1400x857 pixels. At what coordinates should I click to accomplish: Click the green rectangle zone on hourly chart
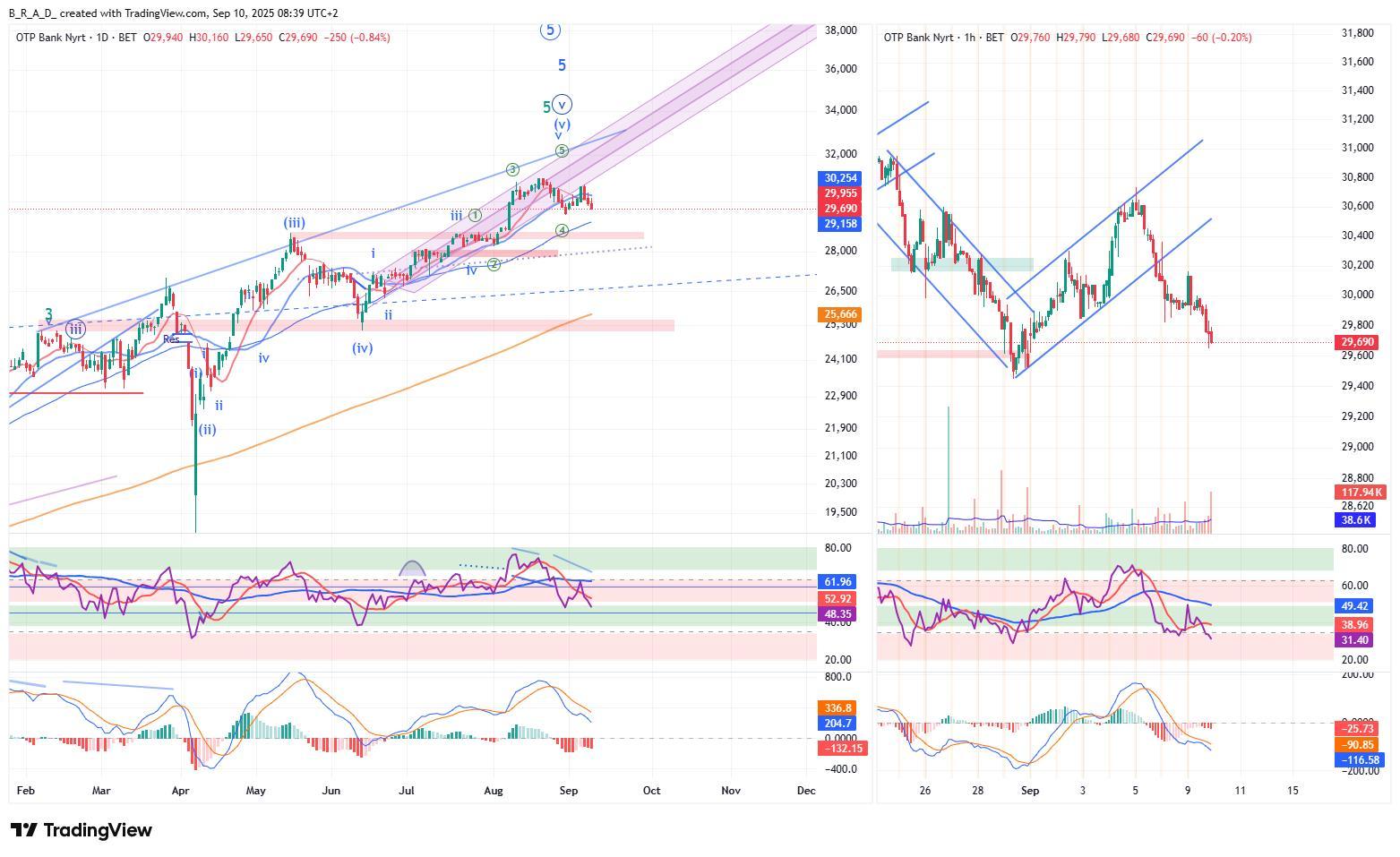[962, 265]
